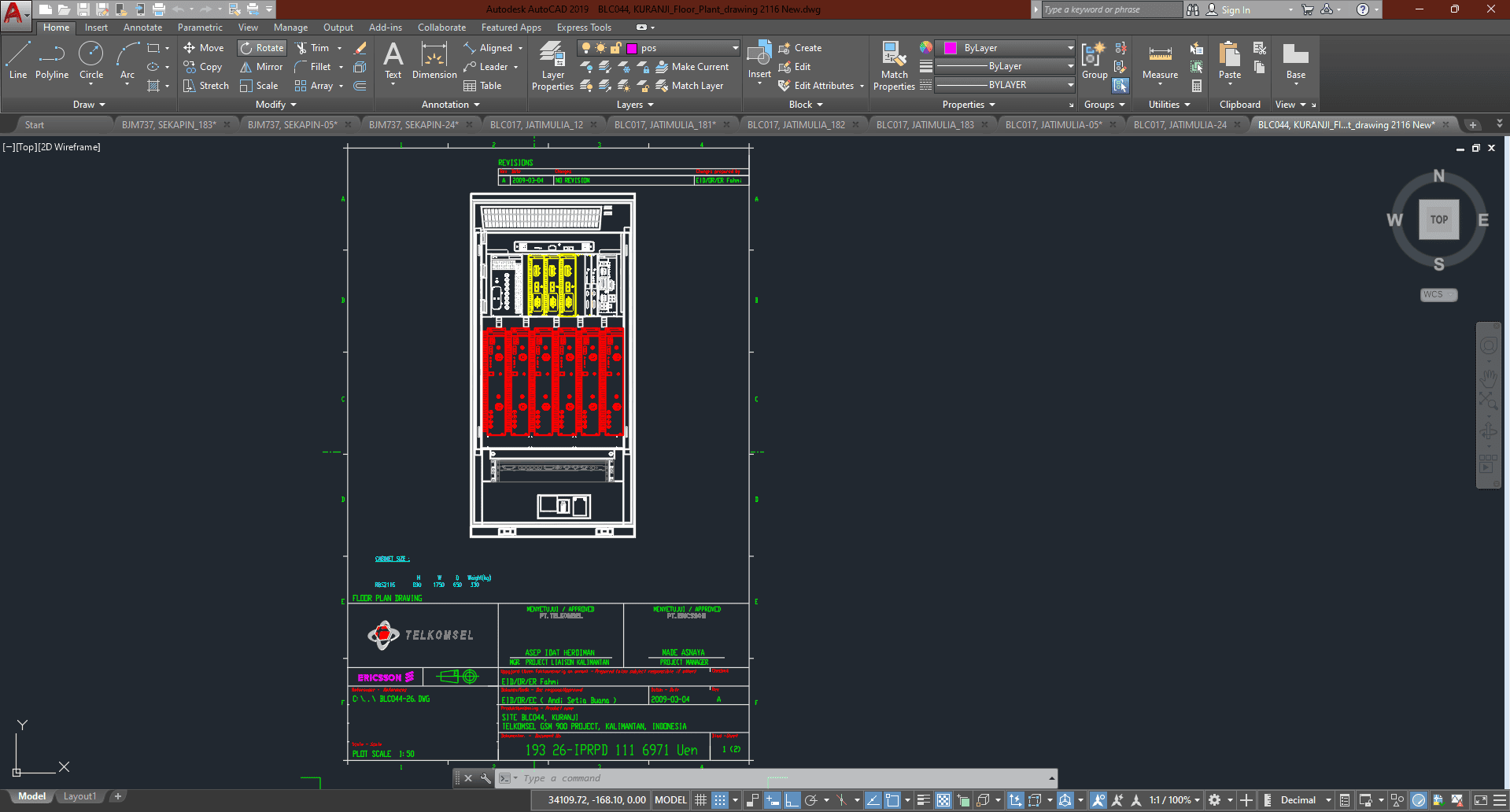This screenshot has width=1510, height=812.
Task: Switch to BLC017, JATIMULIA_12 drawing tab
Action: click(536, 124)
